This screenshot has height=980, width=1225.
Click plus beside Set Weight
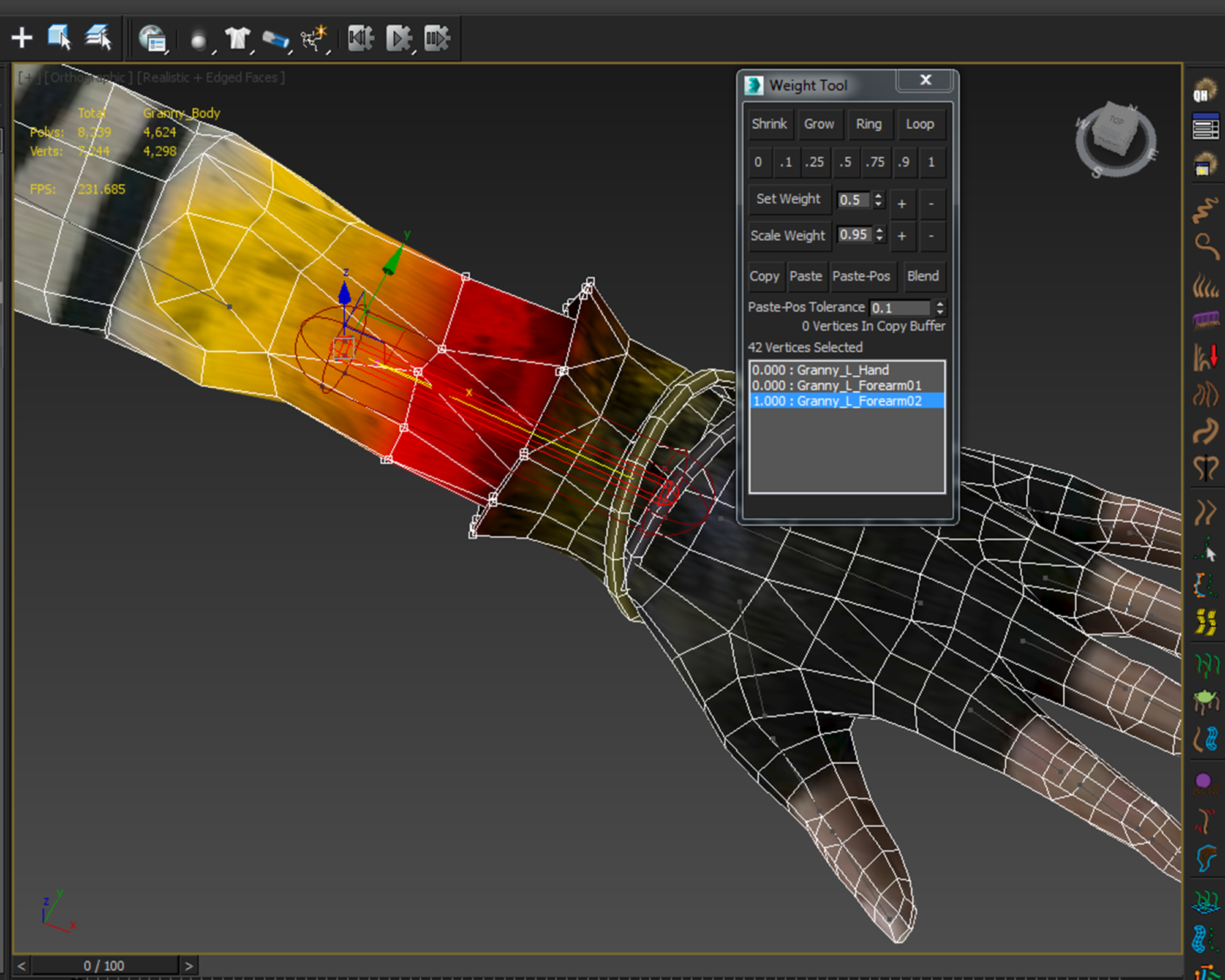tap(902, 203)
